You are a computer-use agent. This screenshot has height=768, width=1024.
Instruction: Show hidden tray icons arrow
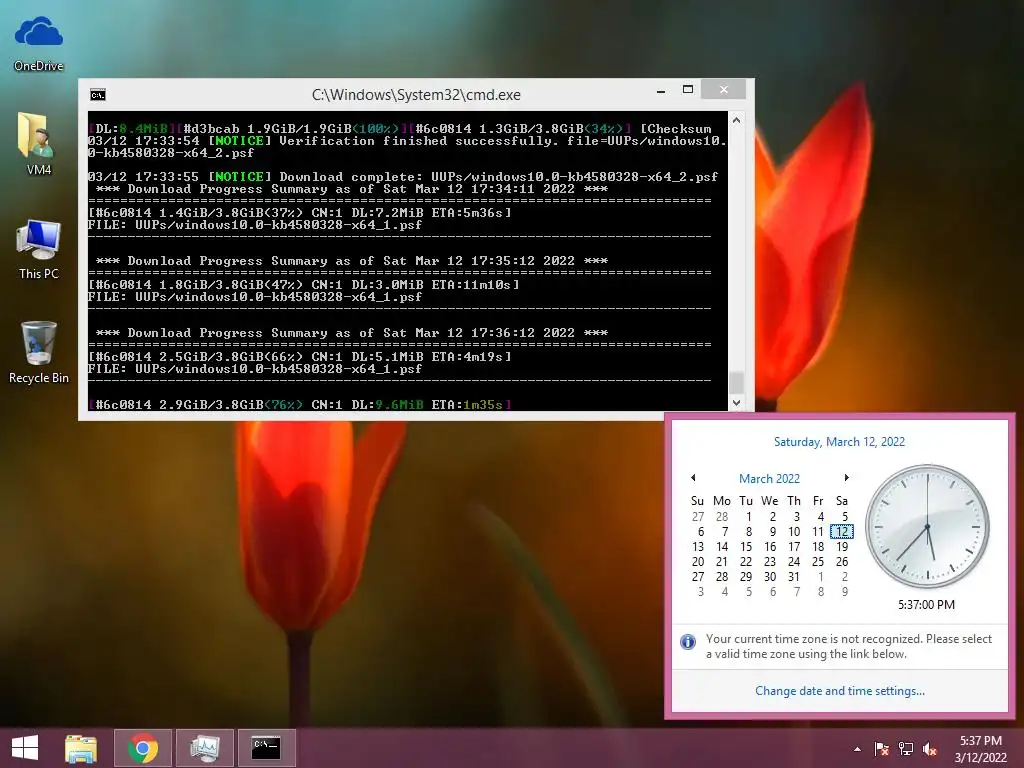click(857, 749)
